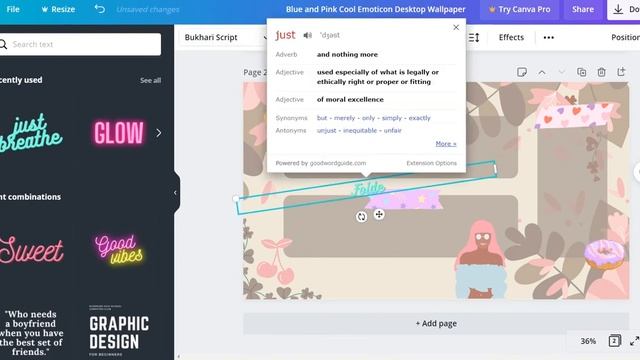Click the download arrow icon

618,9
